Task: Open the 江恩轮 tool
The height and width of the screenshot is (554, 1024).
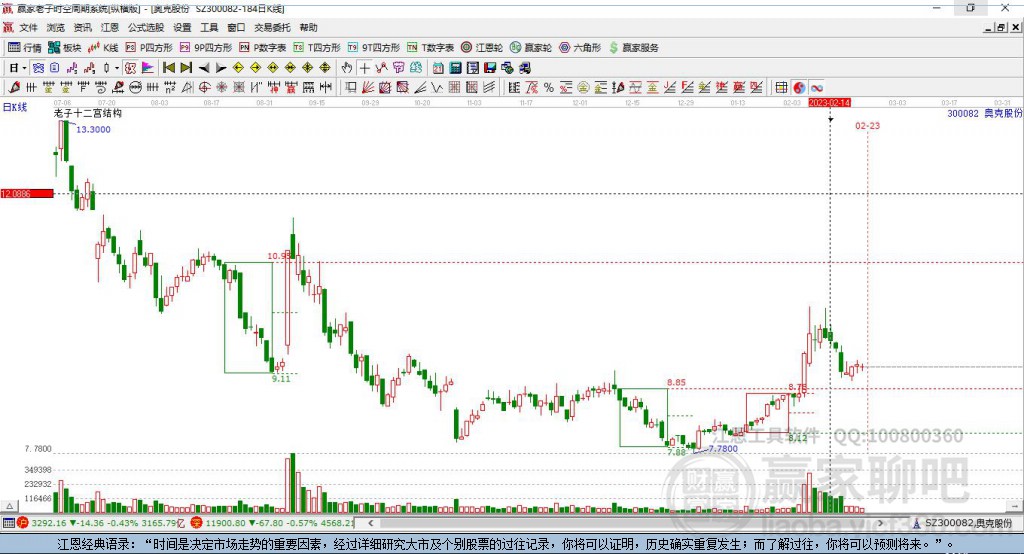Action: tap(482, 48)
